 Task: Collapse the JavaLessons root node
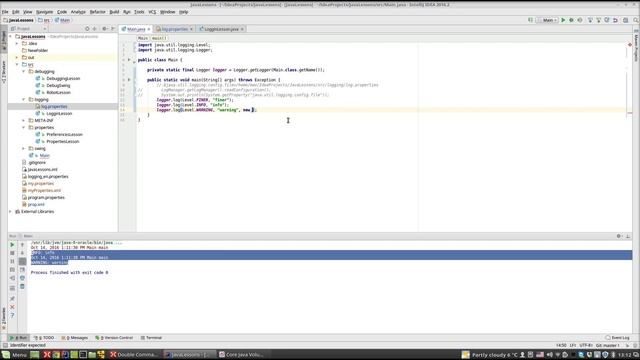tap(11, 36)
